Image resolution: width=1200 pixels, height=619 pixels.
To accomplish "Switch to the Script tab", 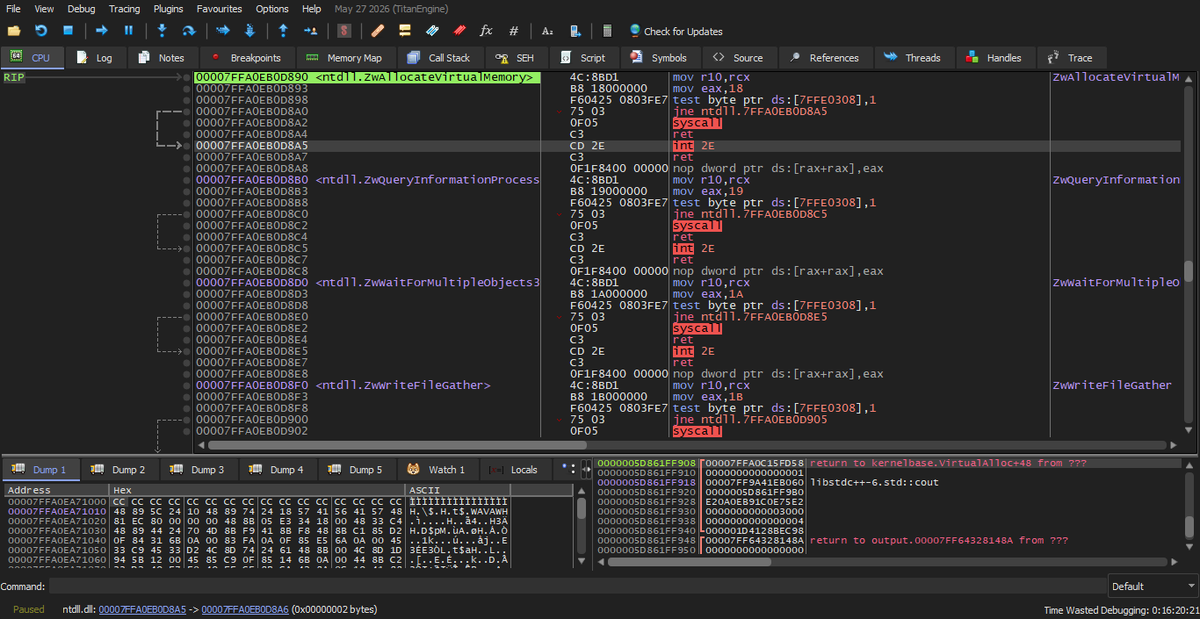I will coord(583,58).
